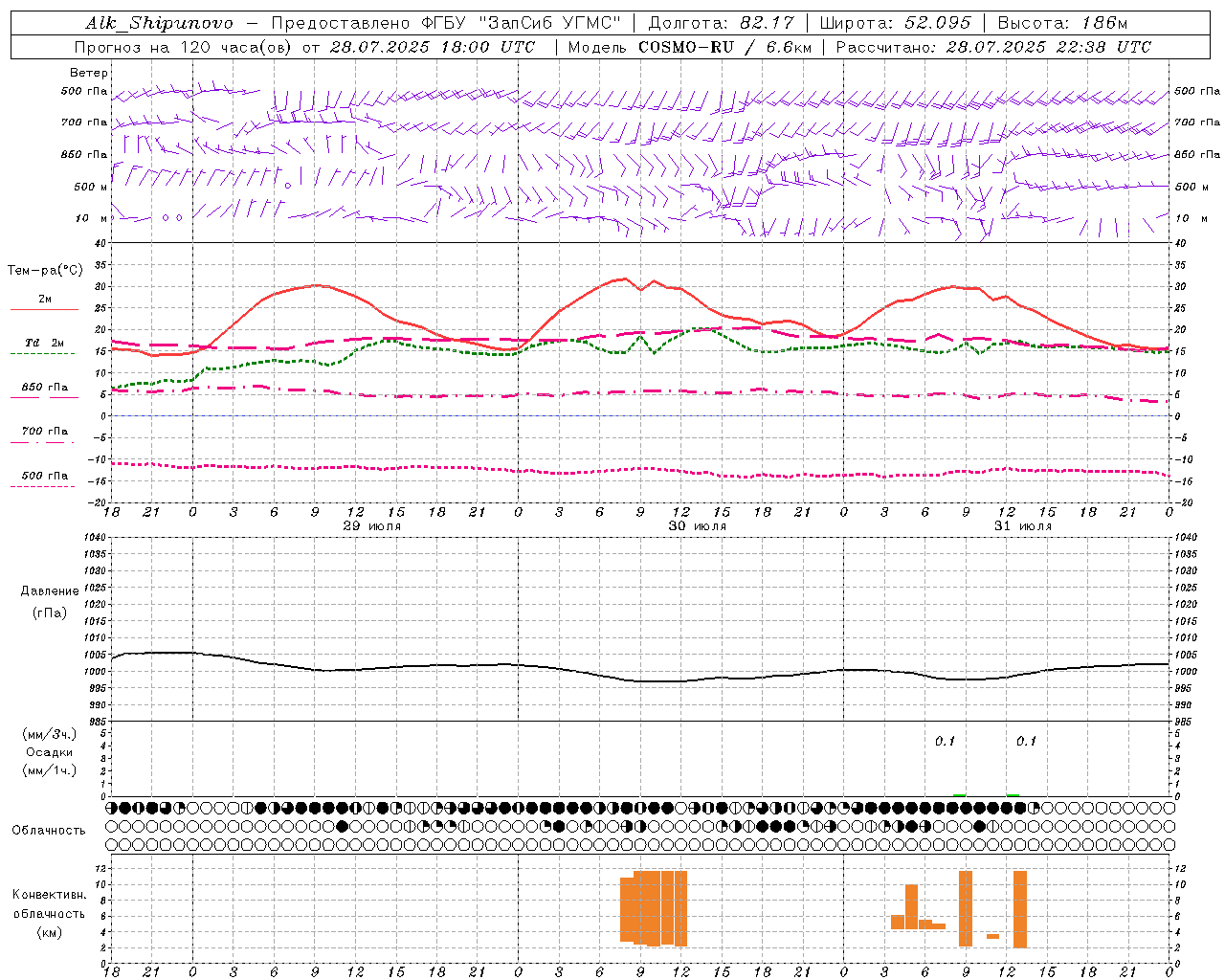Click the '10 м' wind level label on the left
The width and height of the screenshot is (1225, 980).
pyautogui.click(x=92, y=218)
